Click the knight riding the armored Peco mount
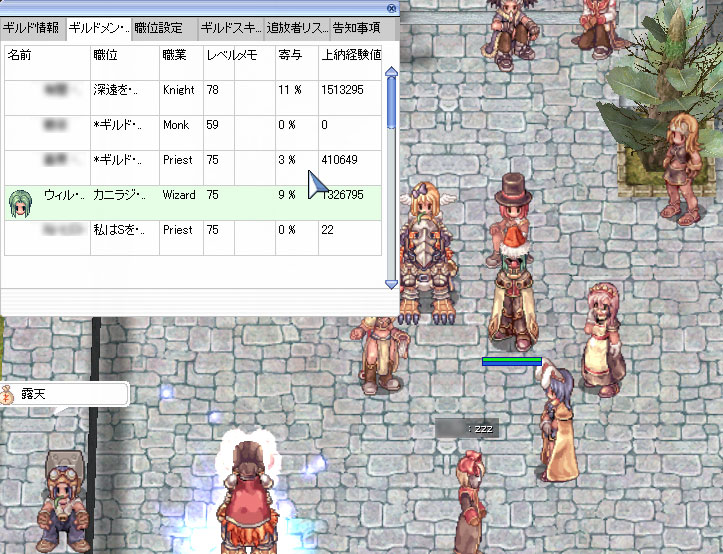The height and width of the screenshot is (554, 723). tap(427, 253)
